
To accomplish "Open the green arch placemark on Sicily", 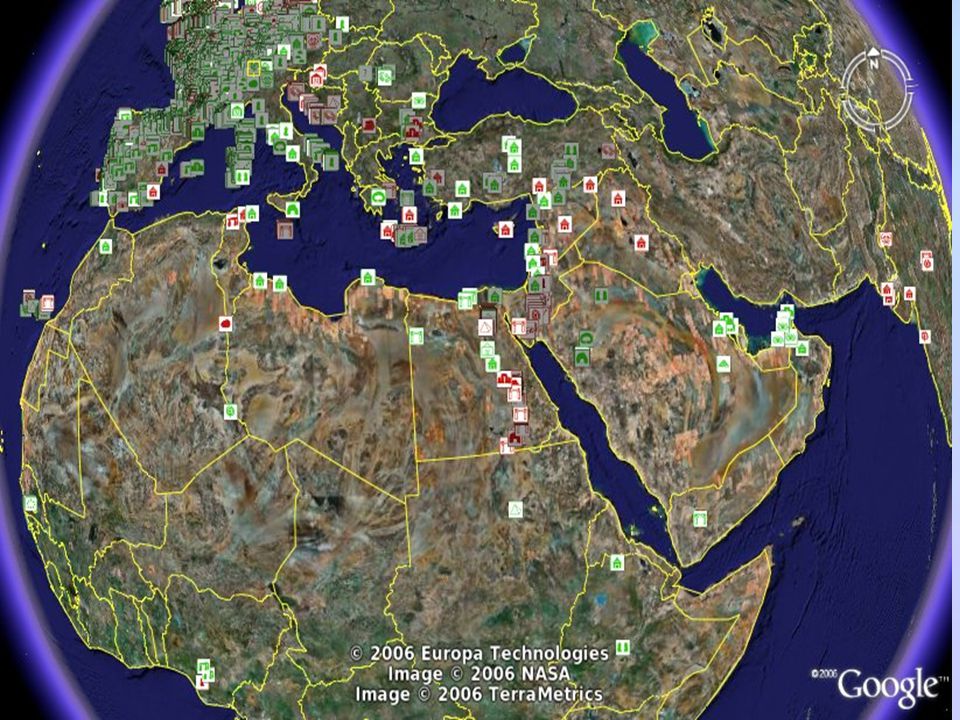I will [293, 209].
